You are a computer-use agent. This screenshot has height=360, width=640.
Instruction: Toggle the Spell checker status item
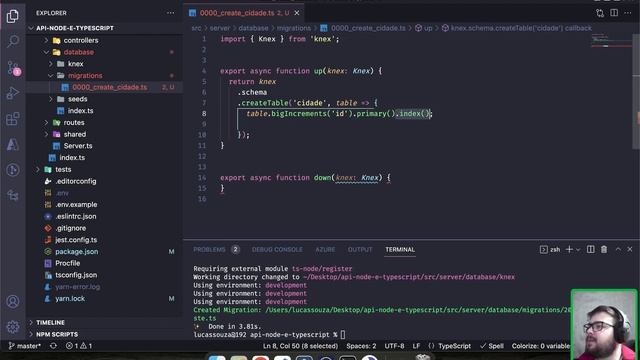click(x=492, y=346)
